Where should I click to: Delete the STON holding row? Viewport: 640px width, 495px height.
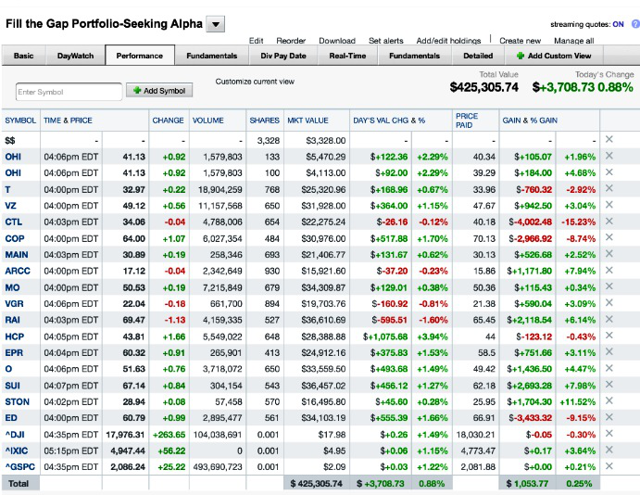pyautogui.click(x=609, y=401)
